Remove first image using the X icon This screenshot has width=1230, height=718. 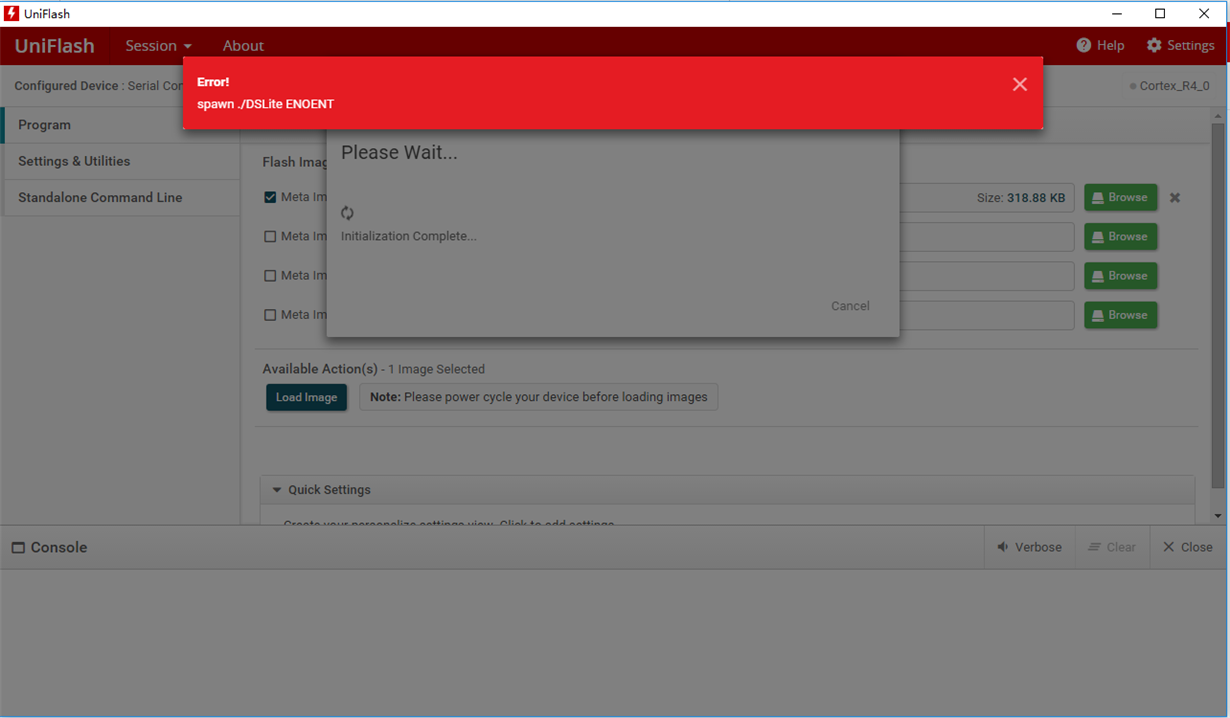coord(1175,198)
